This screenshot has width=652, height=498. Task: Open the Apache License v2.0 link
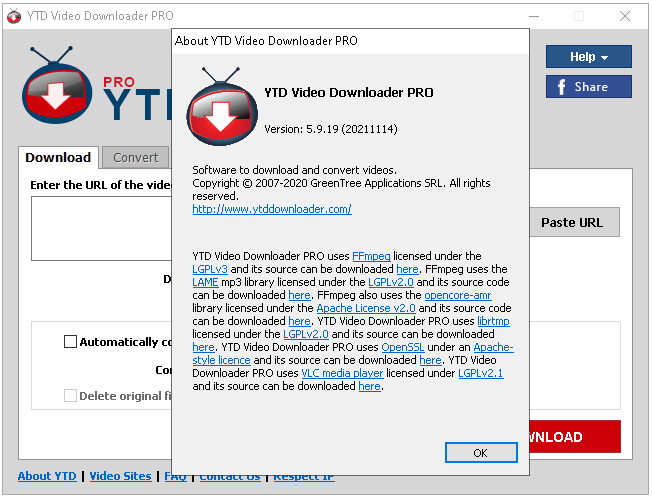[x=366, y=308]
